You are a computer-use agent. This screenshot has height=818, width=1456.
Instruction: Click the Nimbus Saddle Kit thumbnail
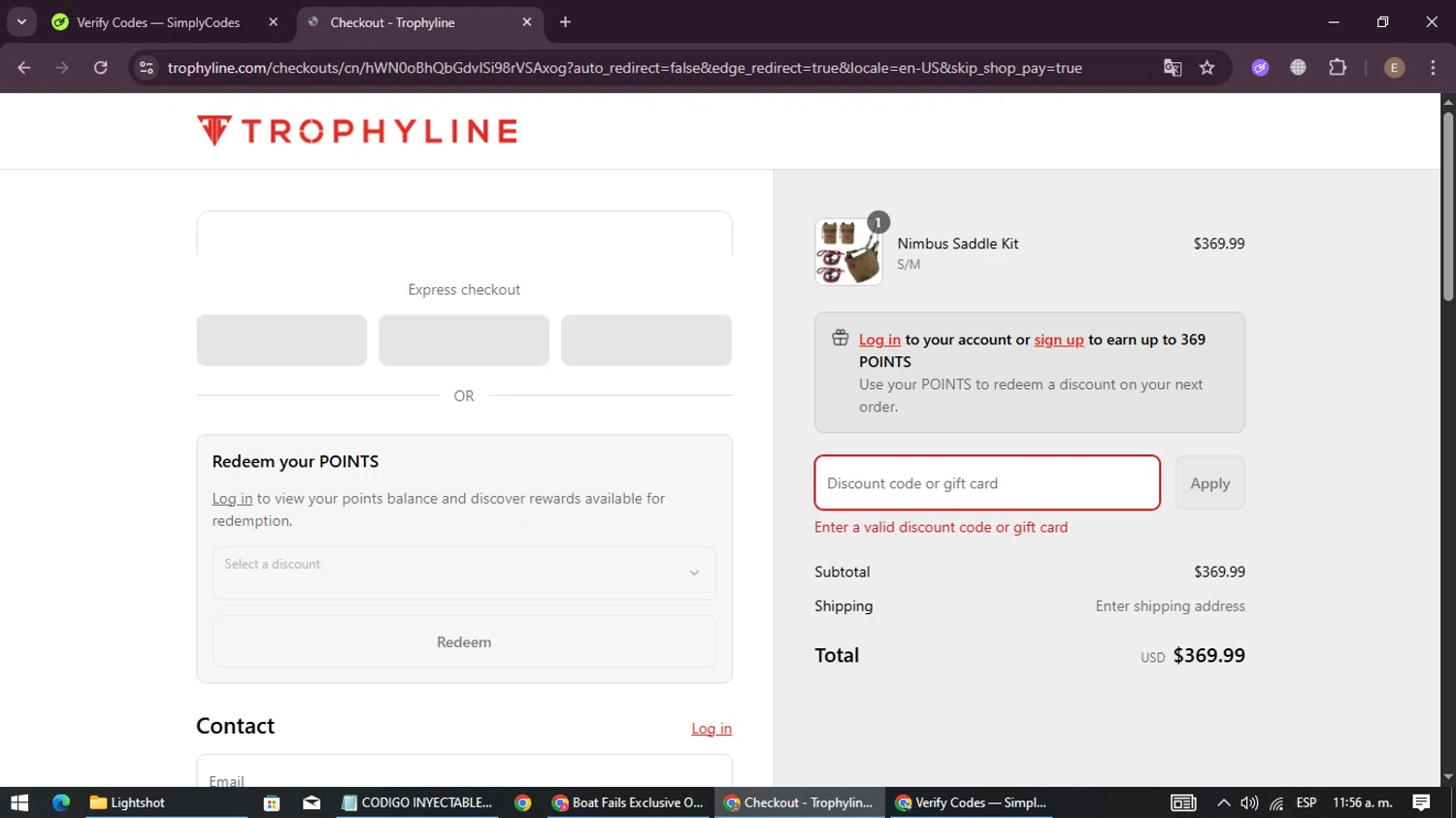point(848,251)
